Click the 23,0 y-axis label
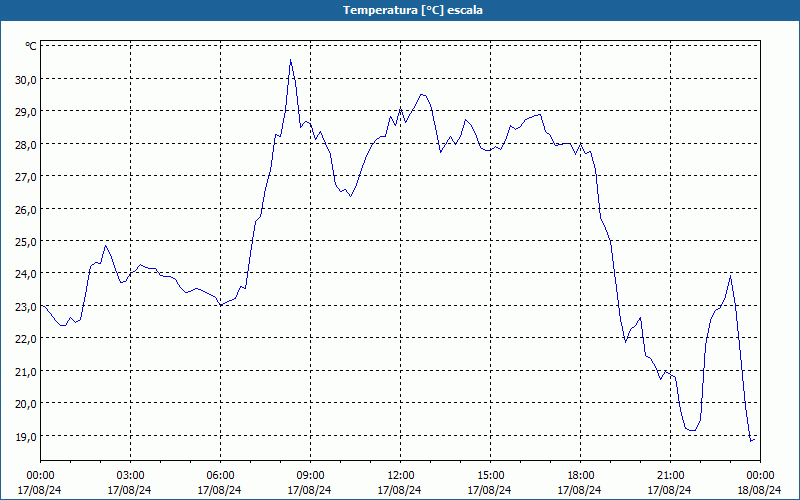Viewport: 800px width, 500px height. click(x=26, y=307)
